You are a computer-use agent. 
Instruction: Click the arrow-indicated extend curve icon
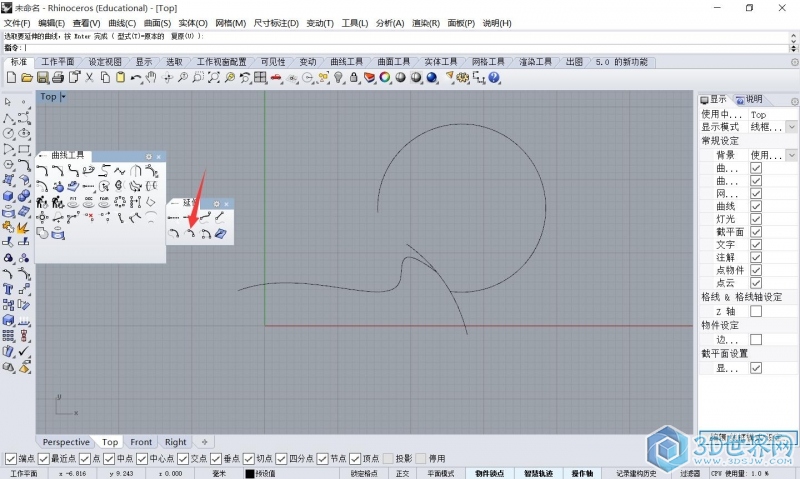190,233
